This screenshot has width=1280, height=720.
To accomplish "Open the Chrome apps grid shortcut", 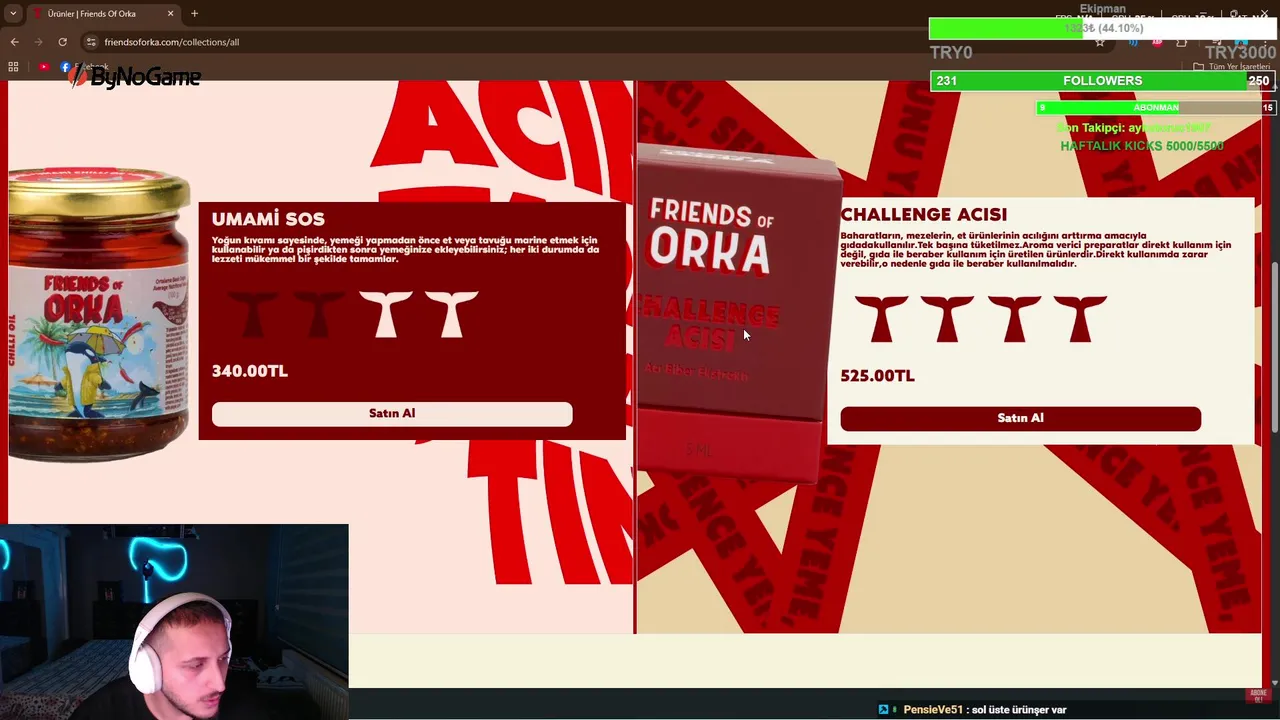I will pos(13,67).
